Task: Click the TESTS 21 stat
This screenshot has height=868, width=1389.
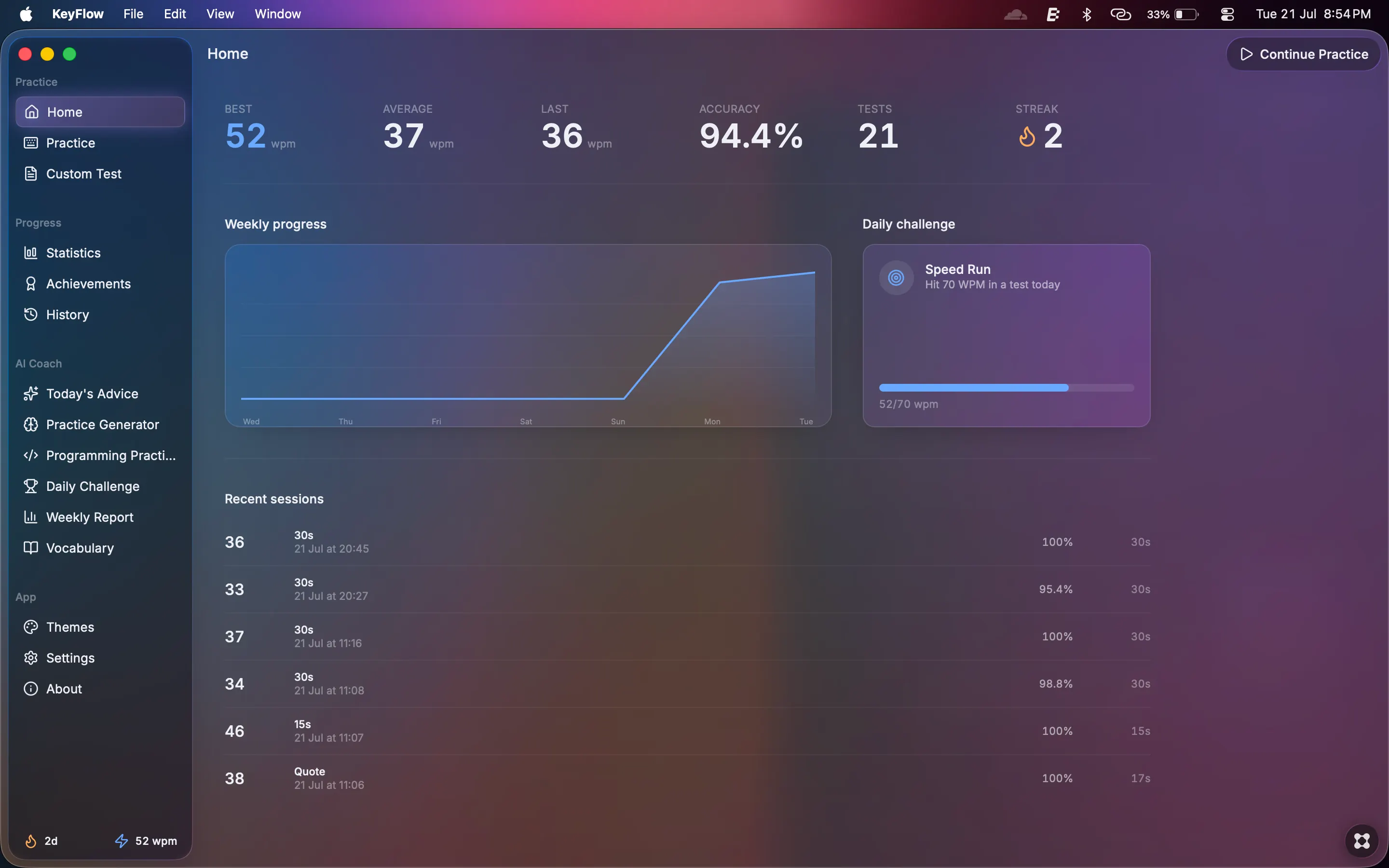Action: [x=878, y=128]
